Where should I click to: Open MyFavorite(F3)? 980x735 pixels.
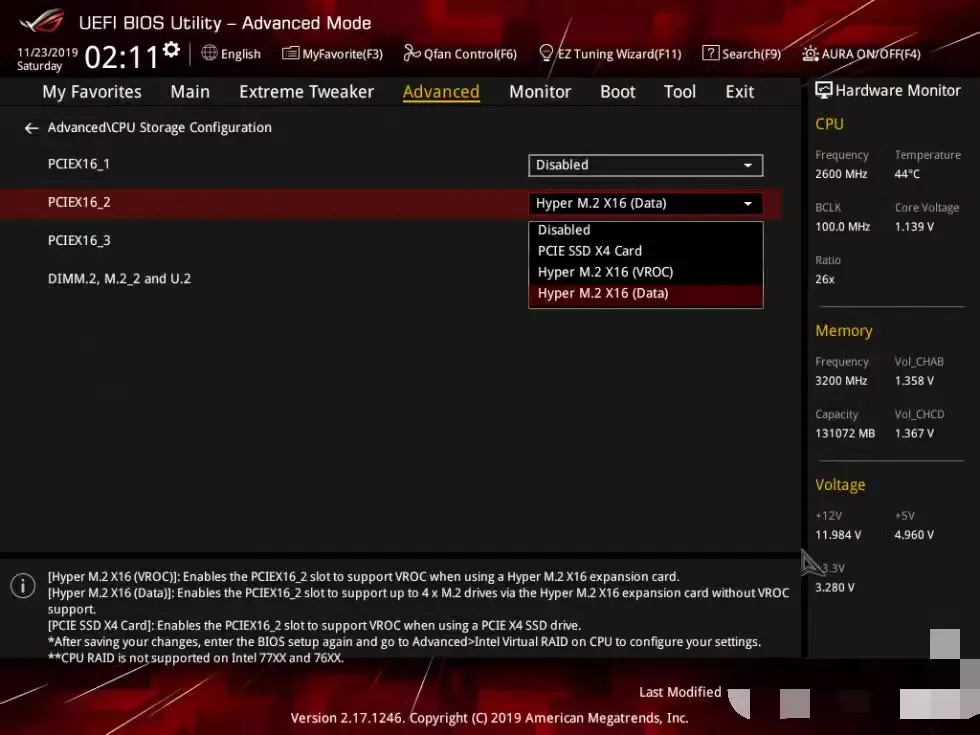[x=332, y=54]
